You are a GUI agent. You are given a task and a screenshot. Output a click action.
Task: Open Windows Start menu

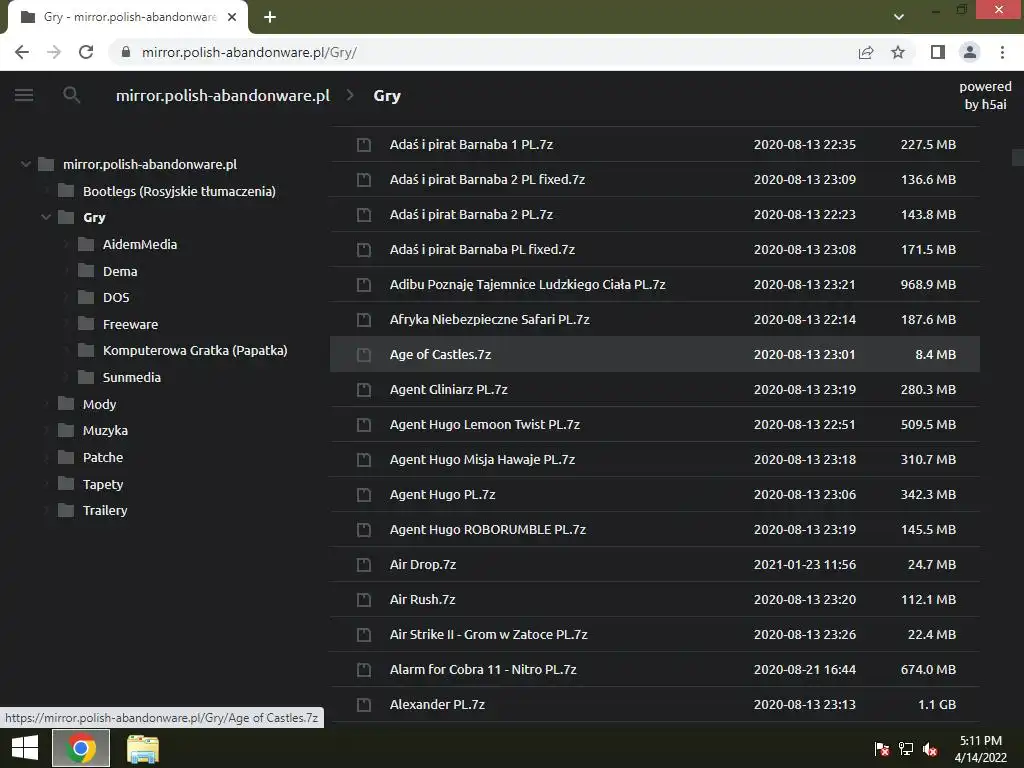tap(25, 748)
